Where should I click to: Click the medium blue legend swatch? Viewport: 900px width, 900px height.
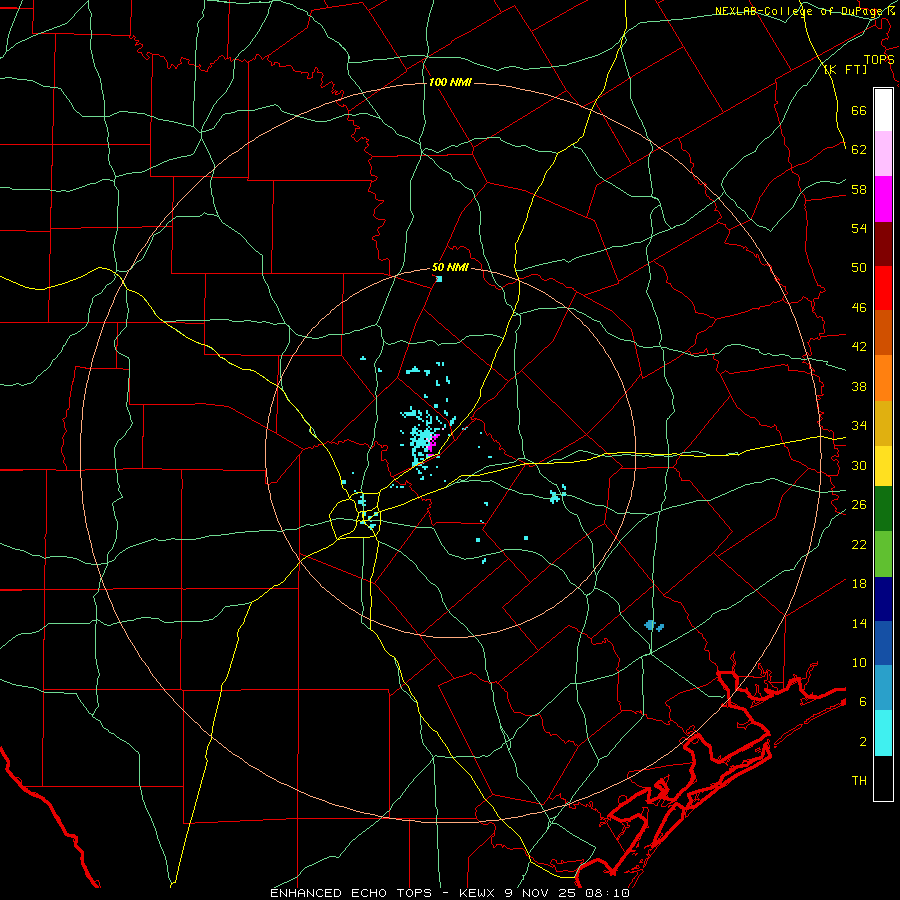(x=883, y=643)
